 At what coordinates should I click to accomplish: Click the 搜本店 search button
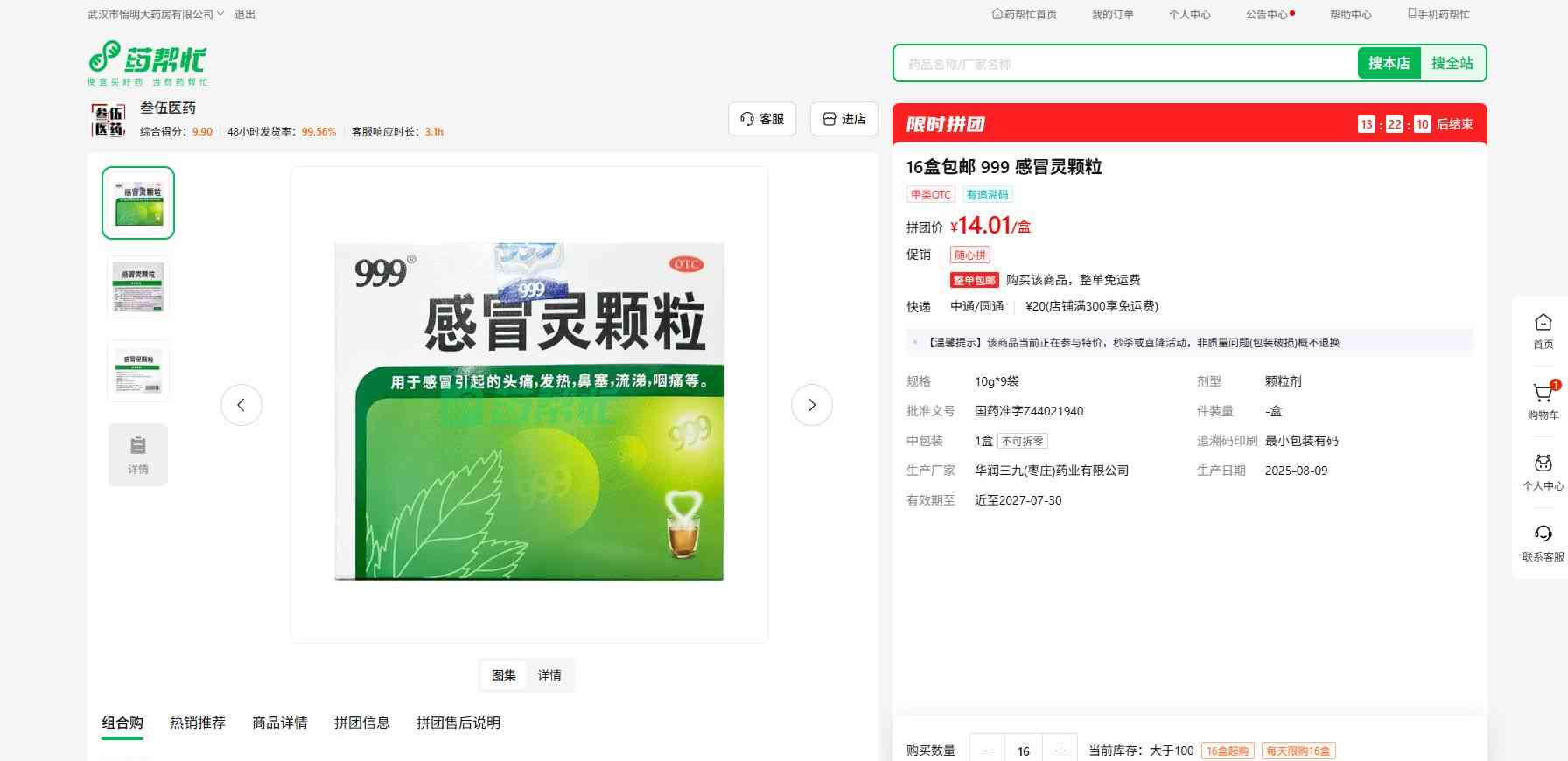1389,63
